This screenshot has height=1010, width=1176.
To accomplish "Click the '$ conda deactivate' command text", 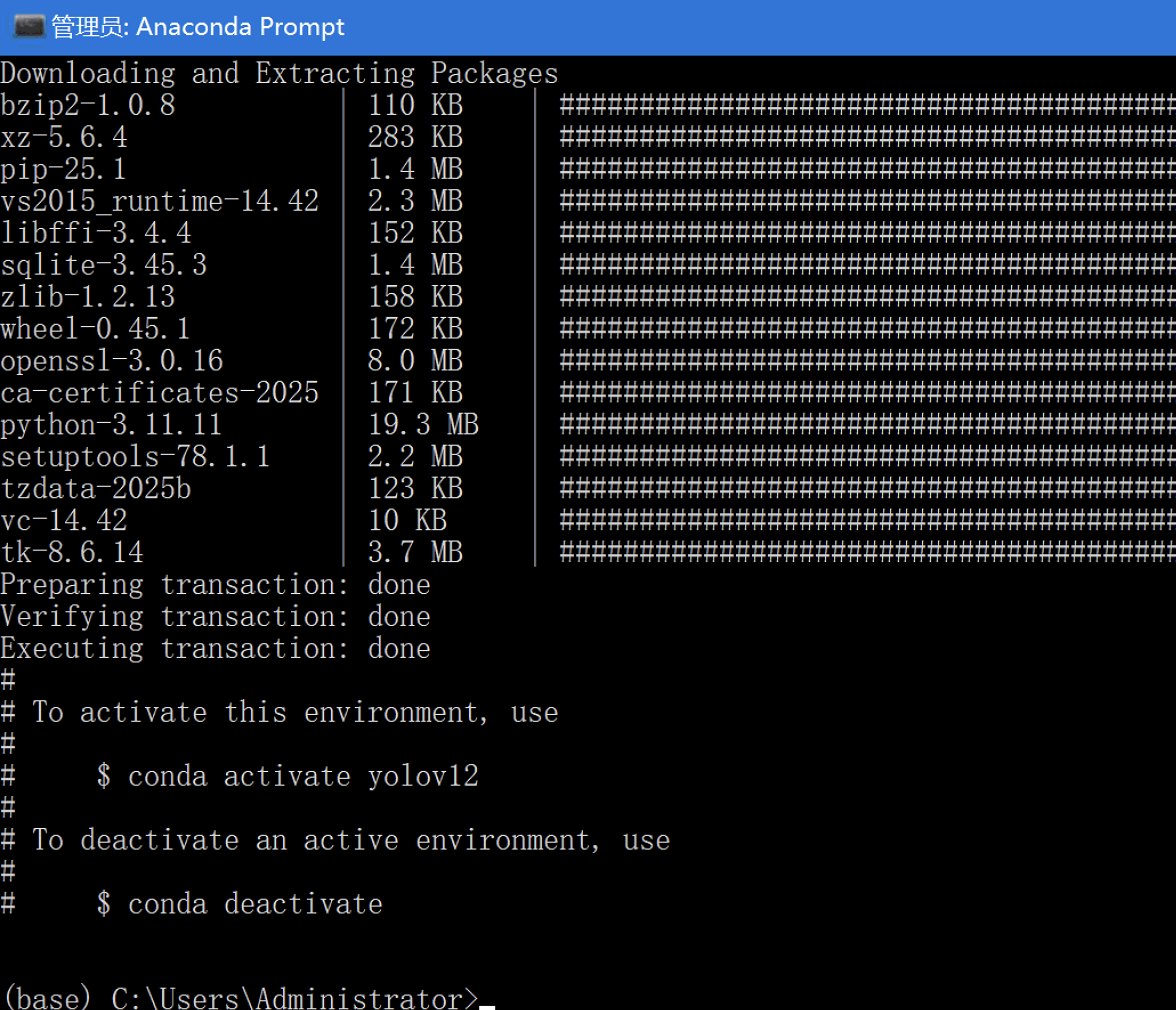I will tap(239, 904).
